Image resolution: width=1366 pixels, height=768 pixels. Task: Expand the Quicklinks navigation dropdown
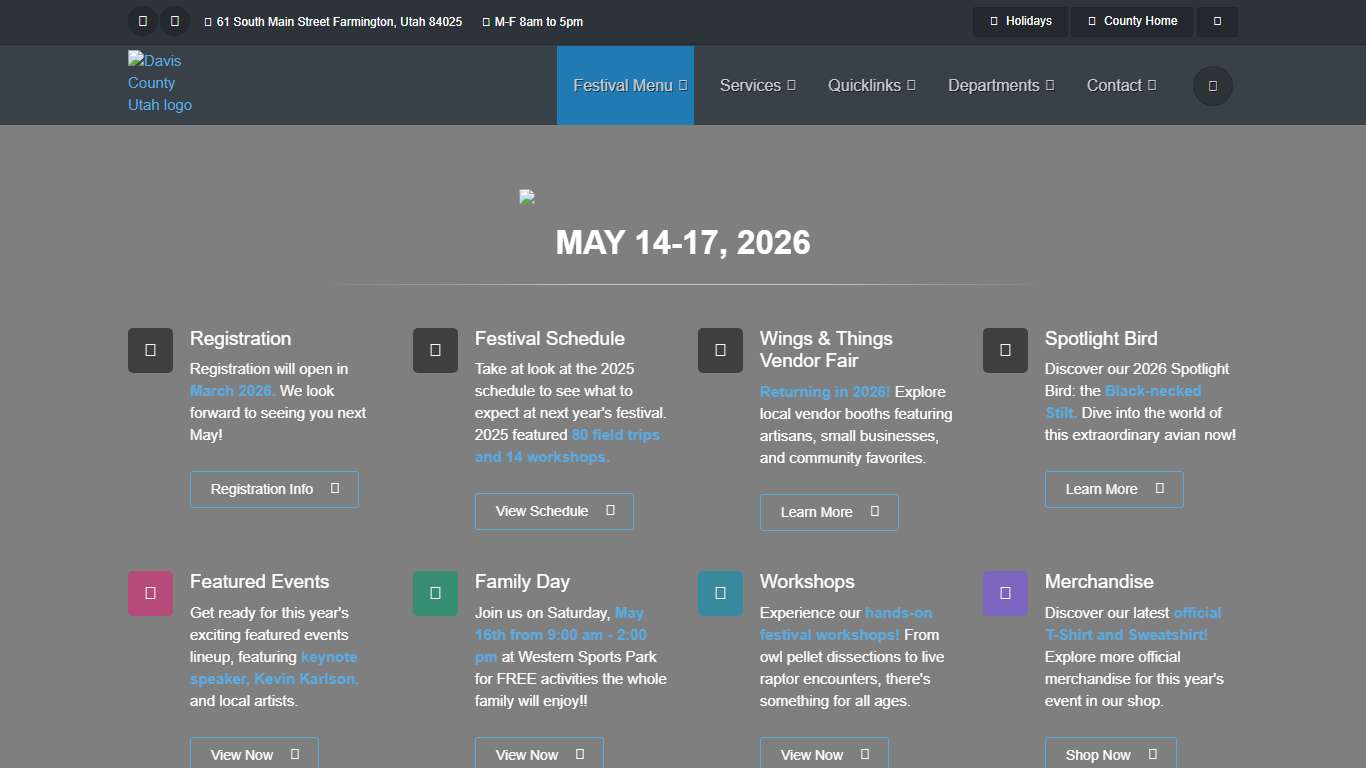[x=871, y=86]
